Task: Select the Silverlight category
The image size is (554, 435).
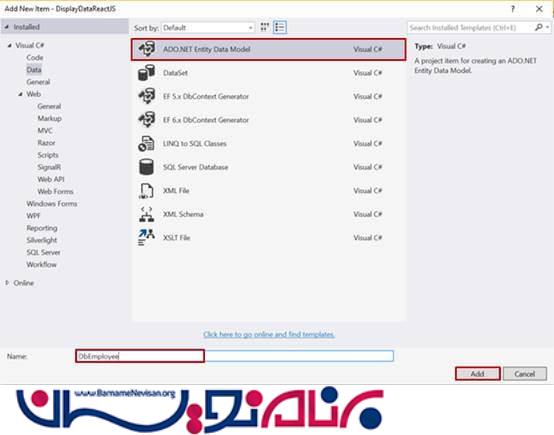Action: click(x=42, y=240)
